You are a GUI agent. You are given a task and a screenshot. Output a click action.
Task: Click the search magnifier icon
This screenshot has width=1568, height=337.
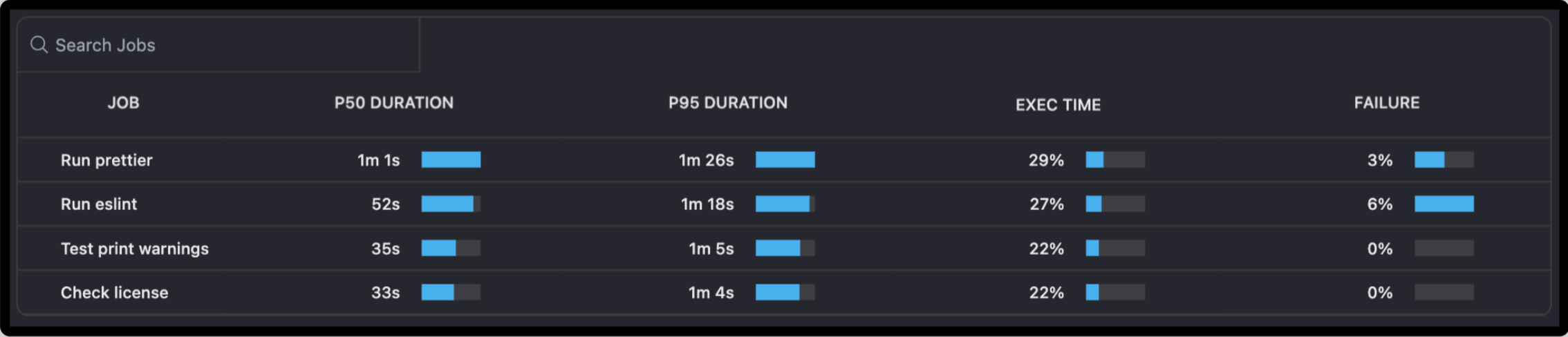click(x=39, y=45)
